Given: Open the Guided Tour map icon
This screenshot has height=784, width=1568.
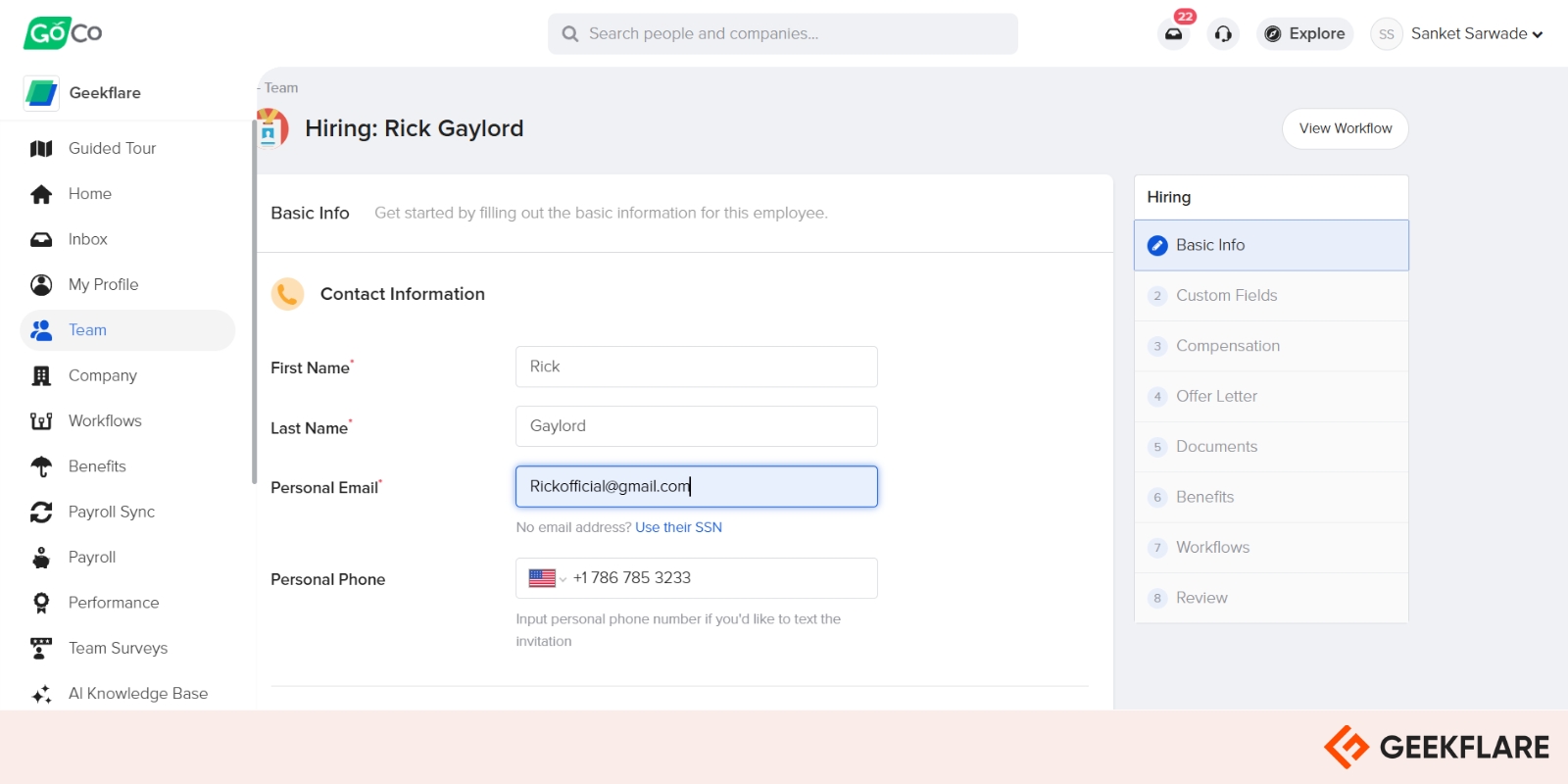Looking at the screenshot, I should click(41, 149).
